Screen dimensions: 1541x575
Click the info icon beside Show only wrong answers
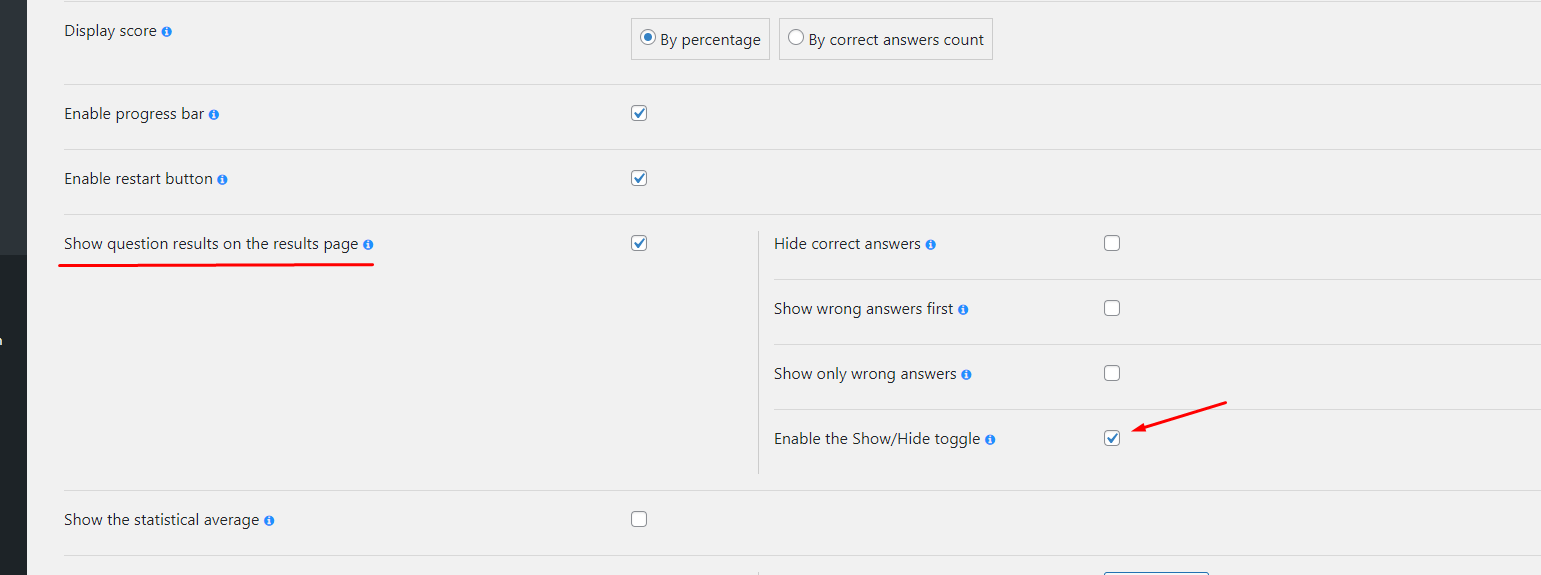pyautogui.click(x=967, y=375)
